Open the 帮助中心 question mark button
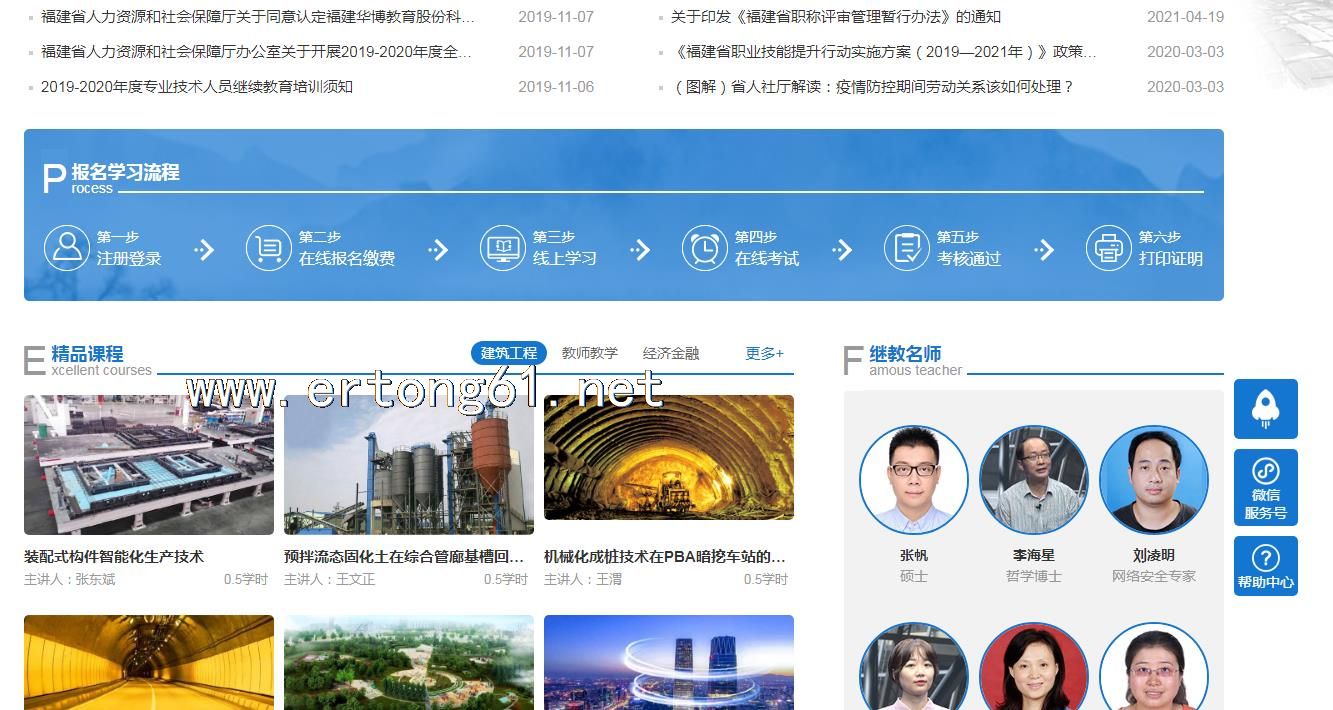The height and width of the screenshot is (710, 1333). tap(1265, 566)
